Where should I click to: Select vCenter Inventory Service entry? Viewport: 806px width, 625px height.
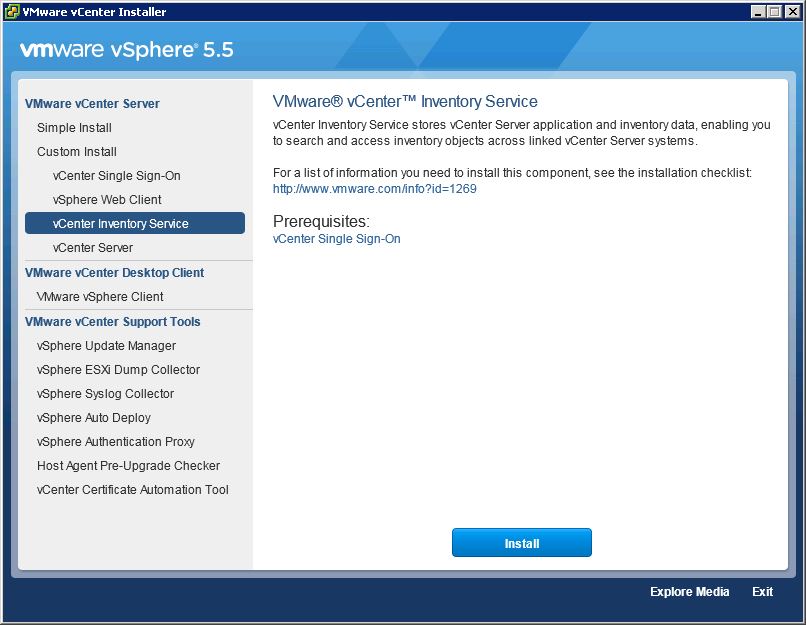pyautogui.click(x=135, y=223)
